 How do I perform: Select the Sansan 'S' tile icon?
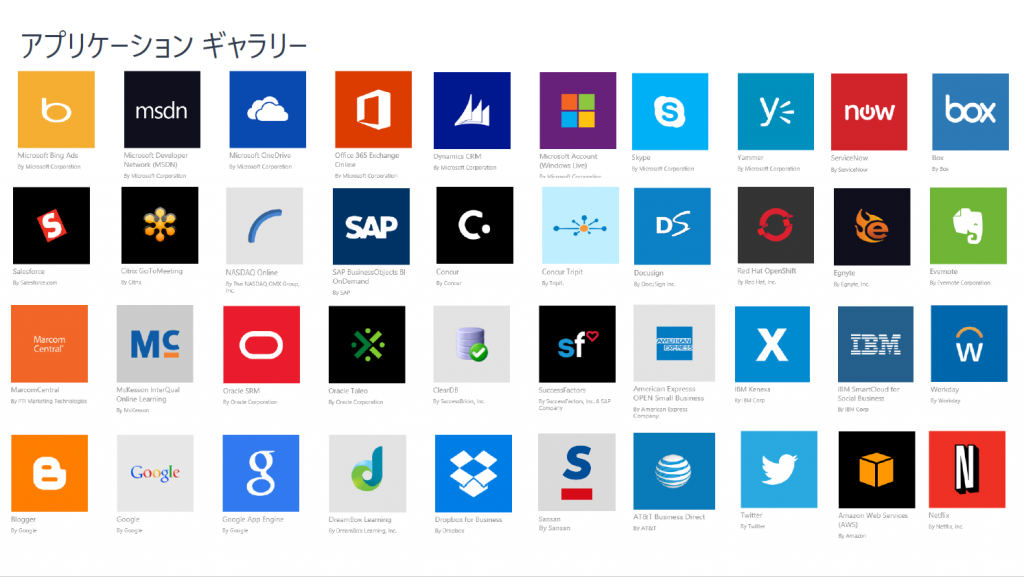point(577,472)
